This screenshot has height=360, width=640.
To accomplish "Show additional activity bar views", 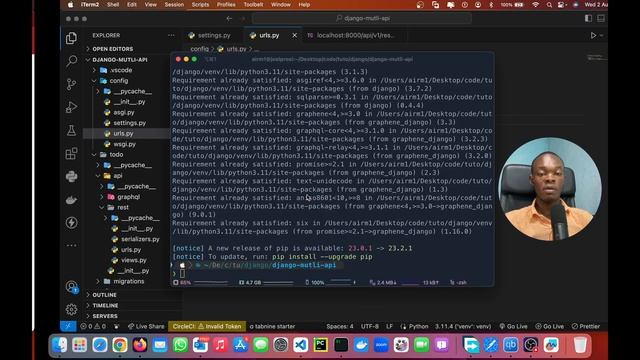I will click(x=71, y=245).
